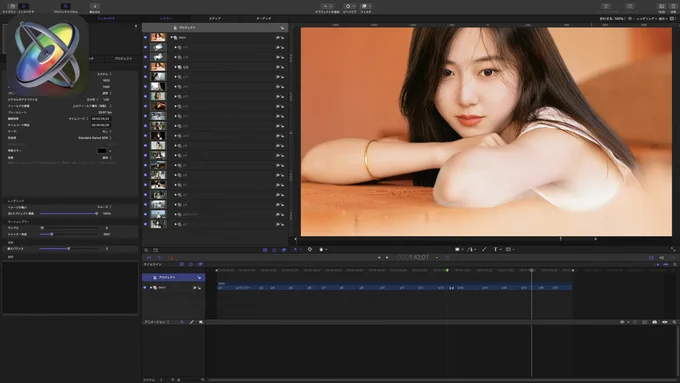
Task: Switch to the Media (メディア) tab
Action: [x=215, y=19]
